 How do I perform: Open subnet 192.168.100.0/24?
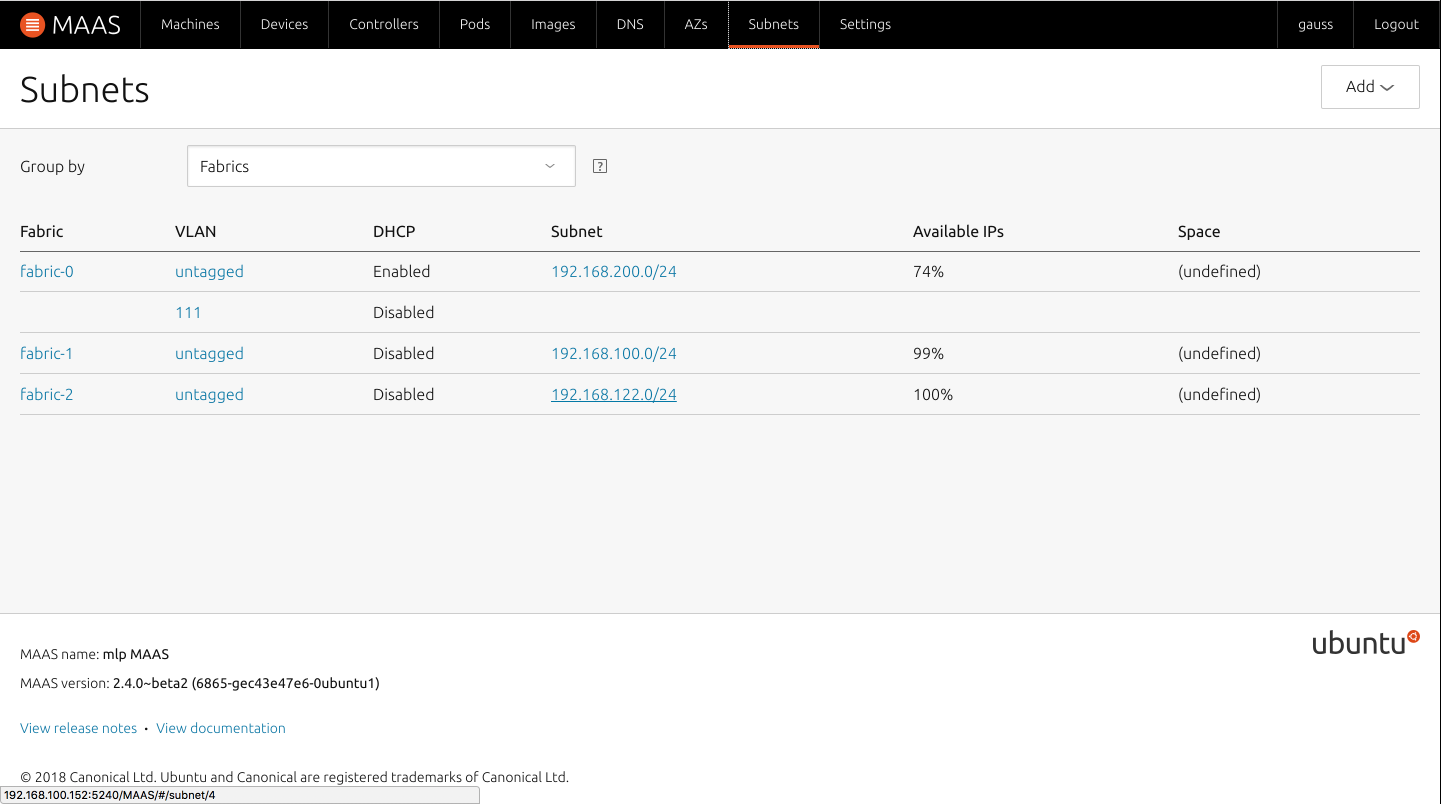tap(614, 353)
